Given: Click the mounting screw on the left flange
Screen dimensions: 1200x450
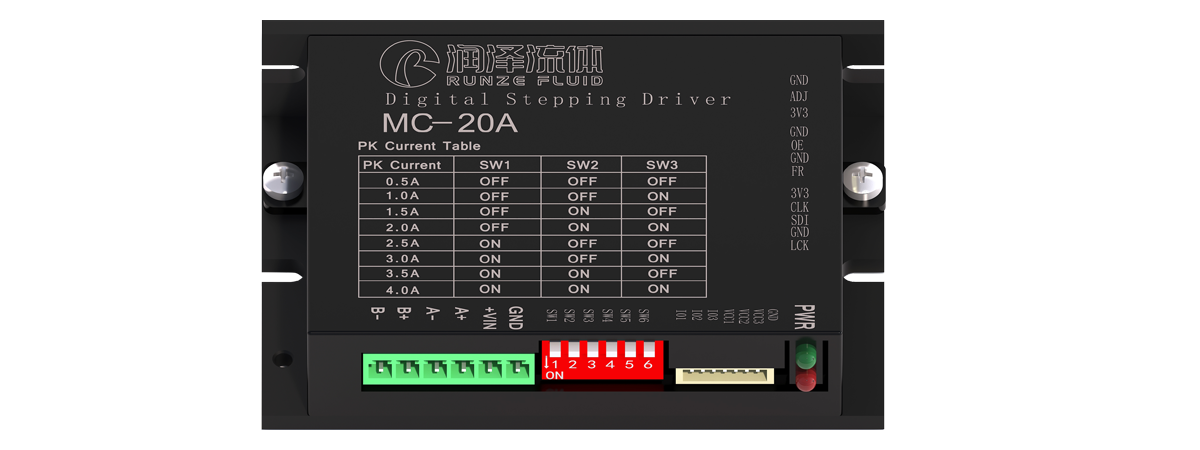Looking at the screenshot, I should (x=281, y=180).
